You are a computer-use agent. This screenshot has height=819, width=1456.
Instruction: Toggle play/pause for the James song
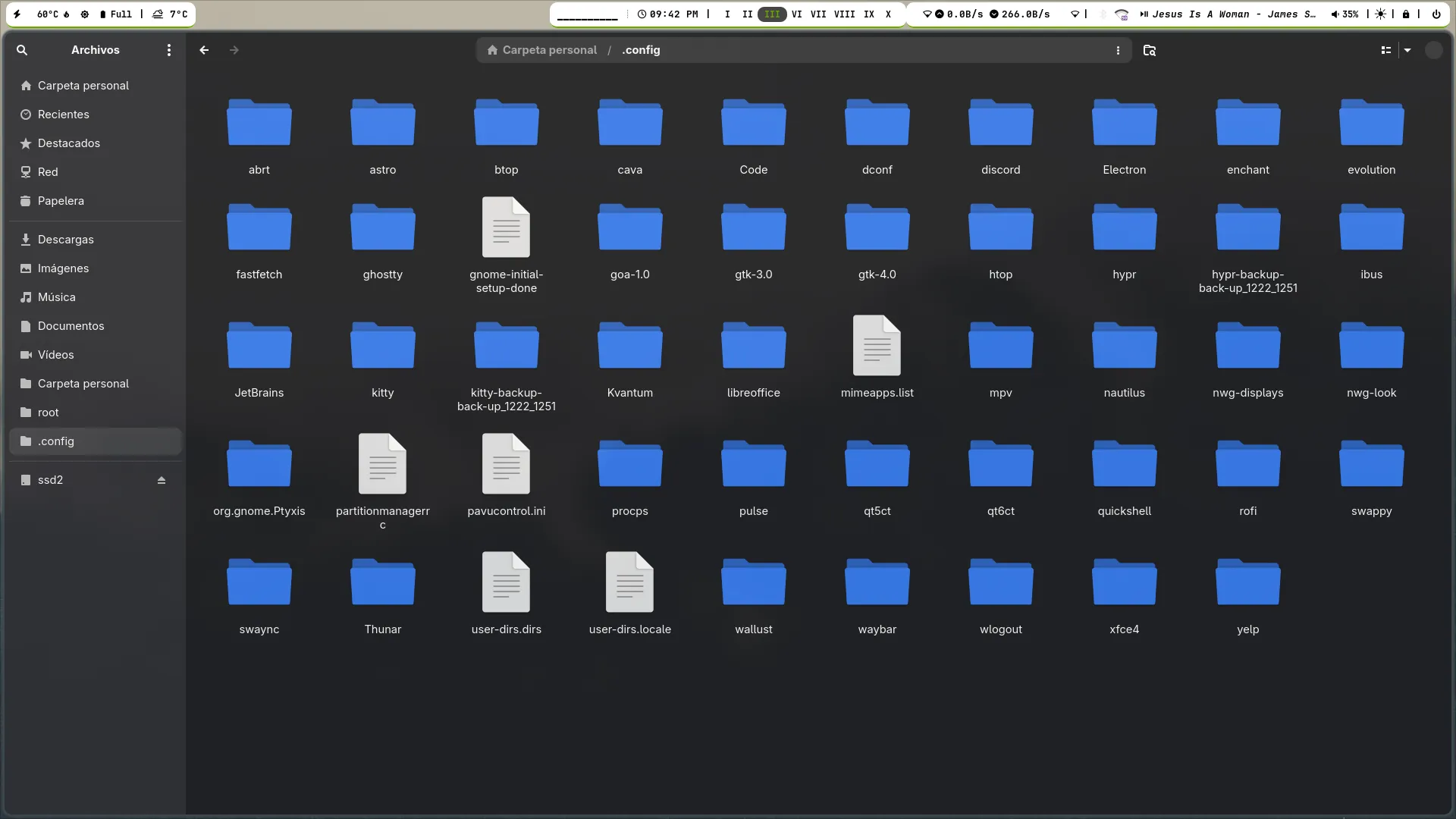tap(1144, 14)
